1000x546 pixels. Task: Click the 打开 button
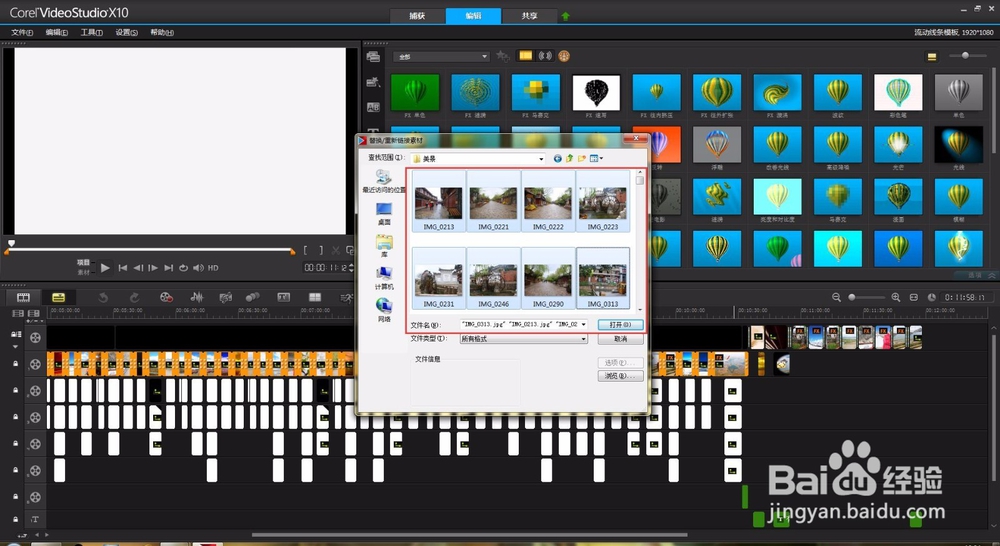620,325
